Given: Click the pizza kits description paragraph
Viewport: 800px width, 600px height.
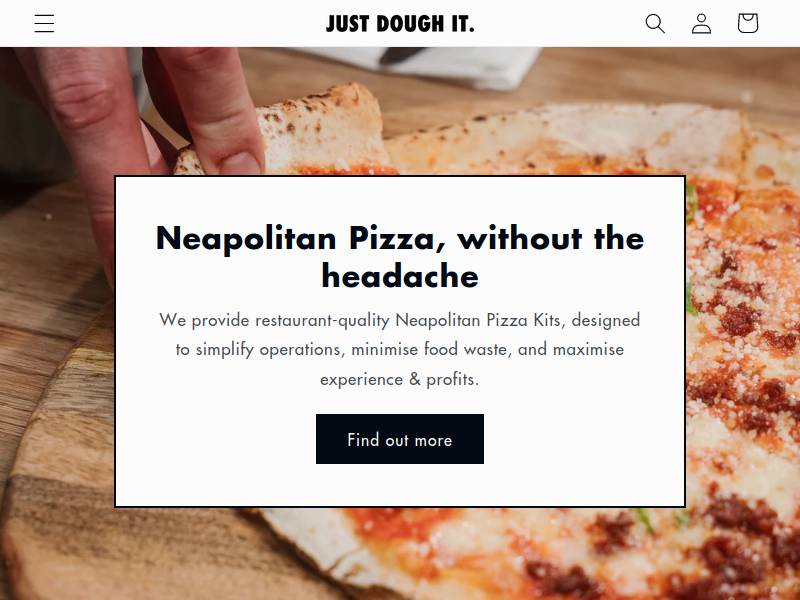Looking at the screenshot, I should pos(400,349).
